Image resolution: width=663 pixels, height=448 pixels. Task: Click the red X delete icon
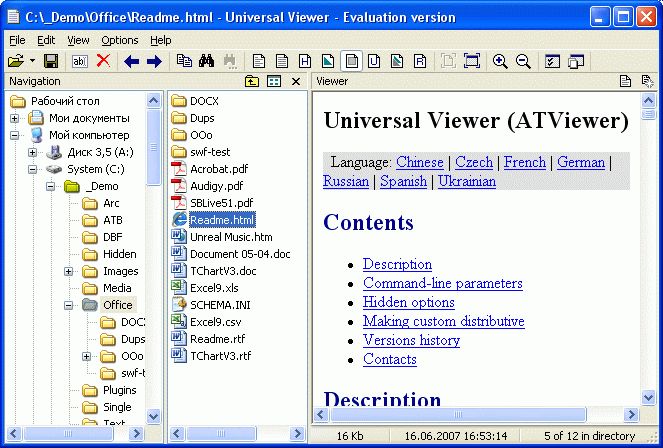pos(103,62)
